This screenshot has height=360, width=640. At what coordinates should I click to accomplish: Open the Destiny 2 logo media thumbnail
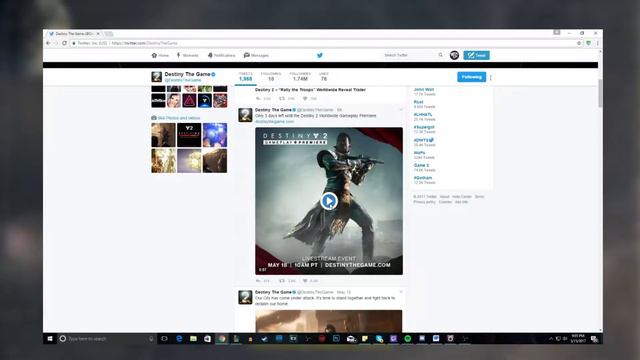pos(189,135)
